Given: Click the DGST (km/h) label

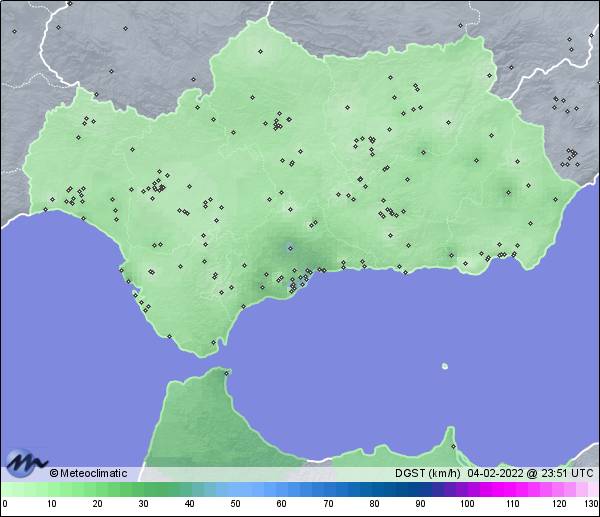Looking at the screenshot, I should tap(426, 473).
